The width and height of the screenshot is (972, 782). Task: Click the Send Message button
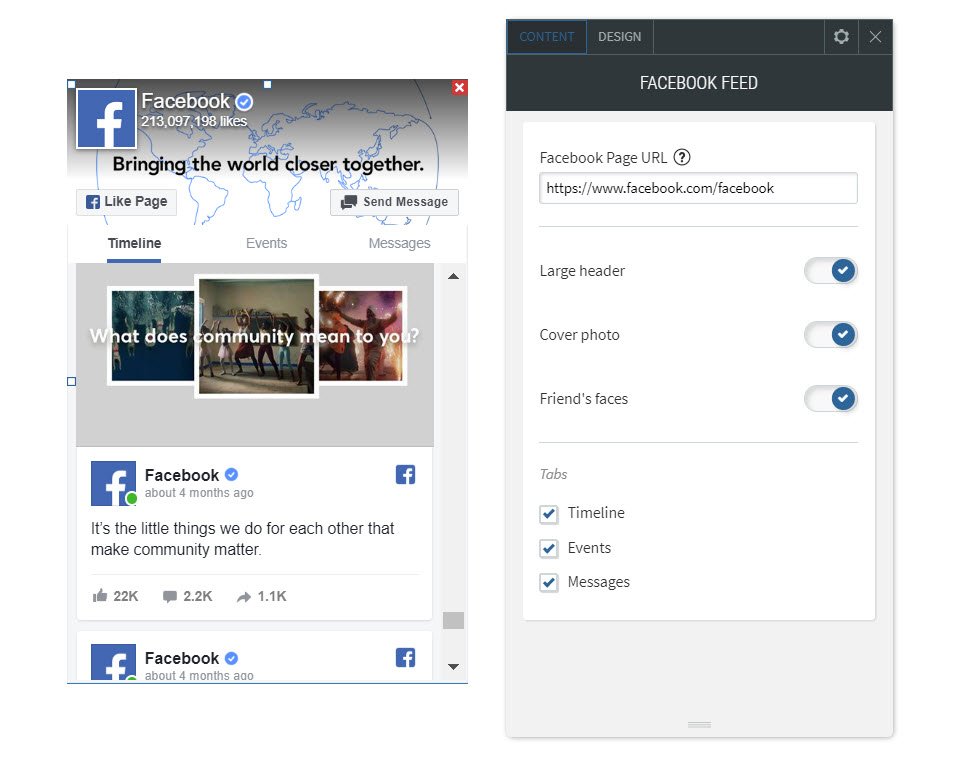[394, 202]
